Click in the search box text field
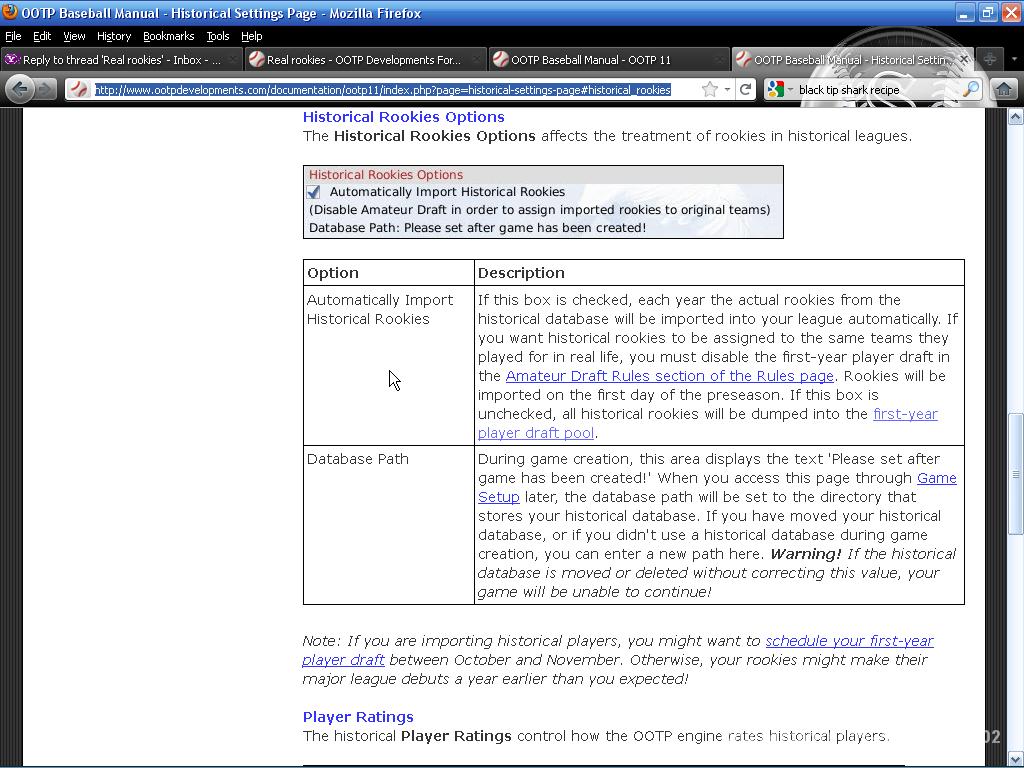Screen dimensions: 1024x768 (x=875, y=90)
